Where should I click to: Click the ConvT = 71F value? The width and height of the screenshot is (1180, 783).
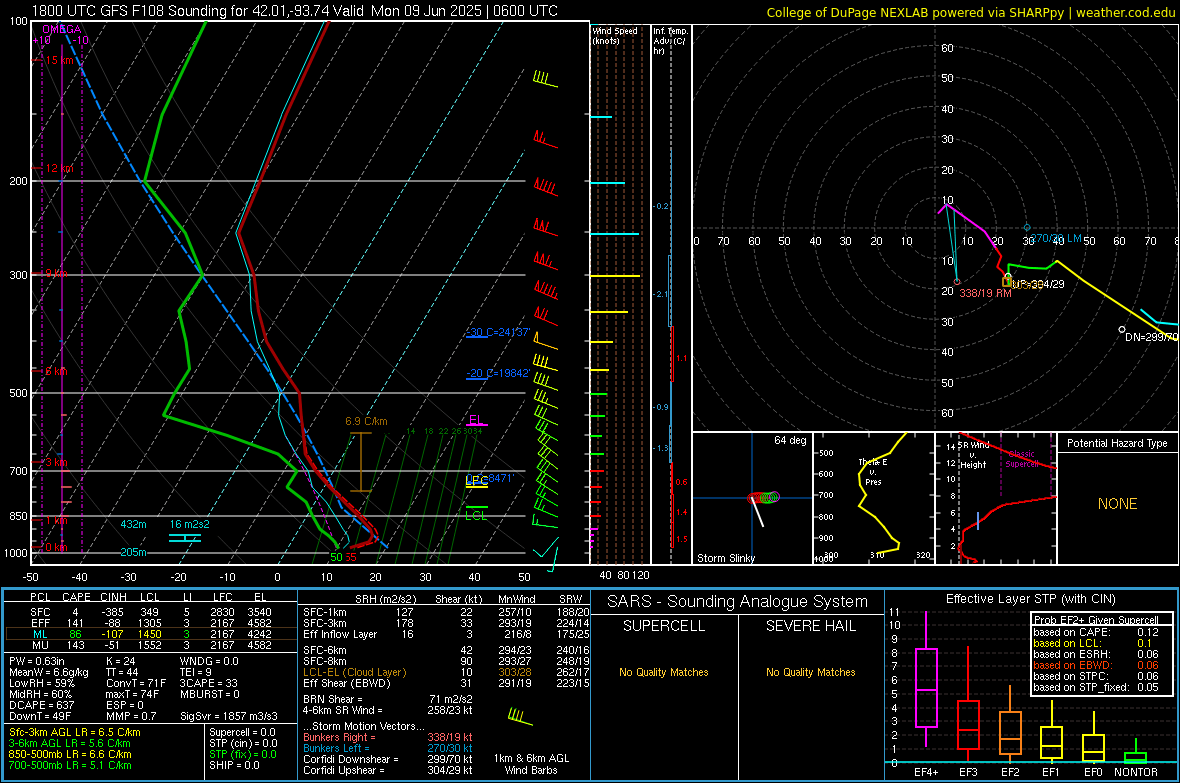tap(136, 683)
